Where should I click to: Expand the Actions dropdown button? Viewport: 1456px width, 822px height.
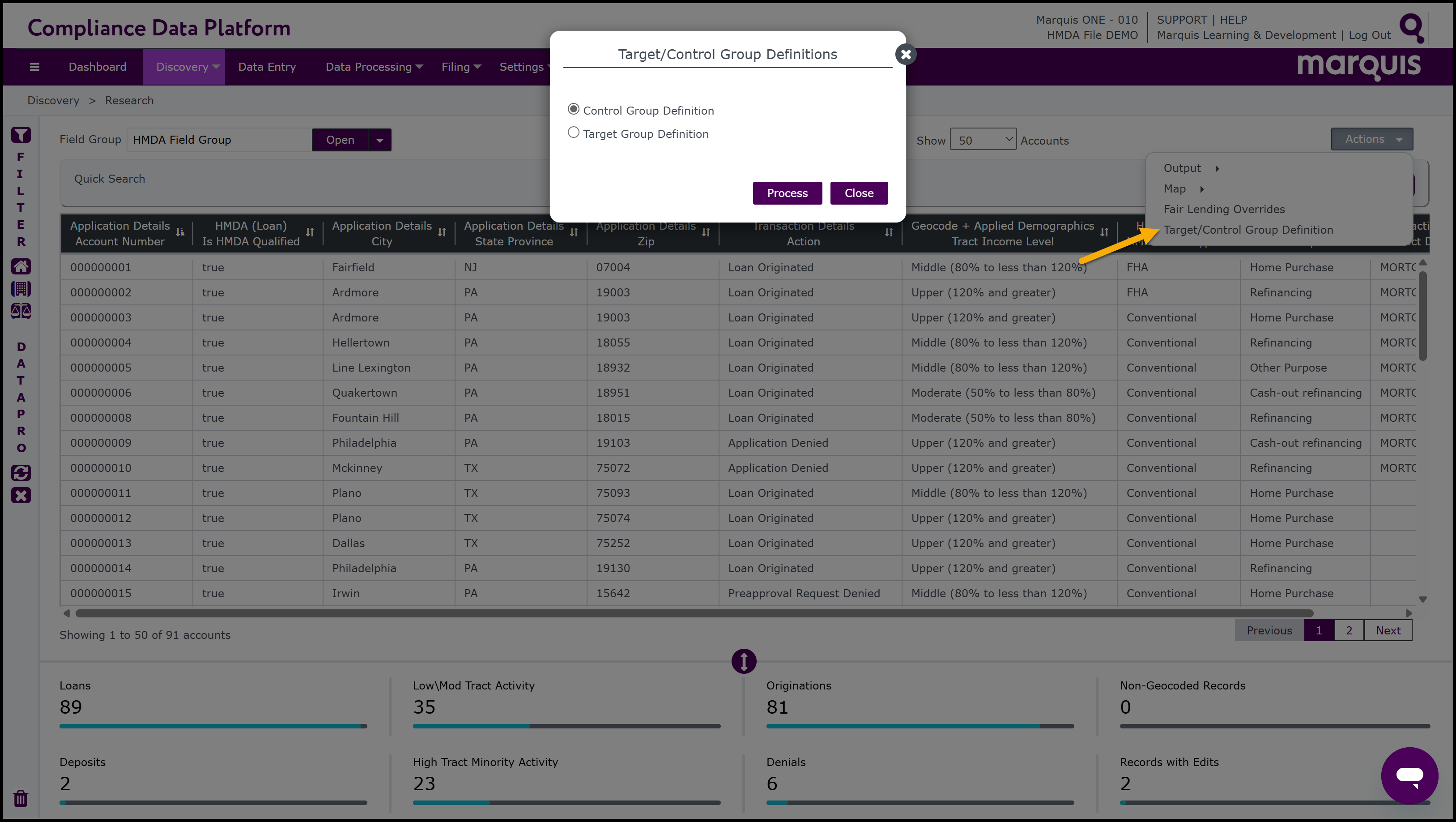pos(1372,139)
